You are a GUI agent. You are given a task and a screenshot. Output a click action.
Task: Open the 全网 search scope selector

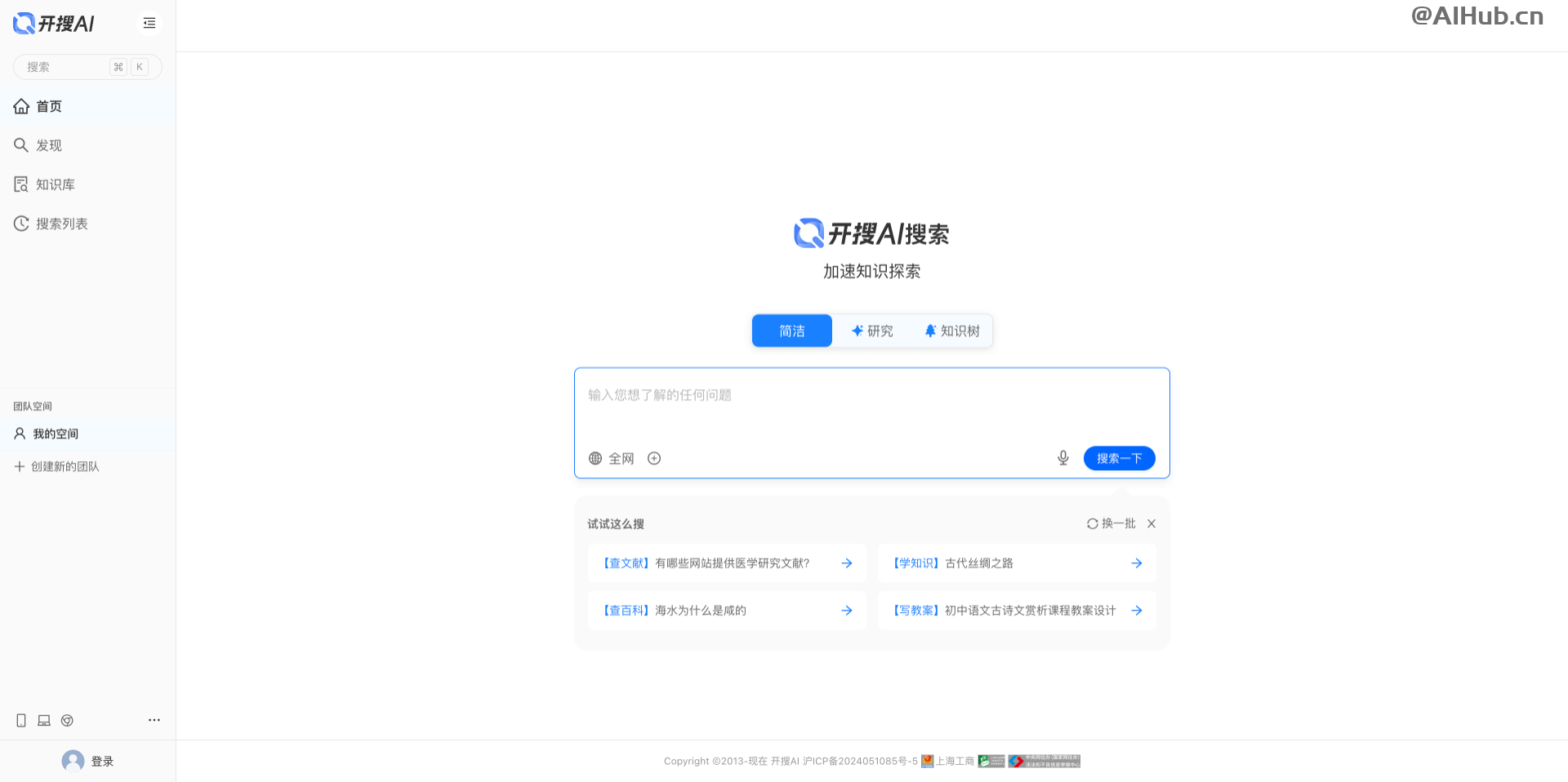point(612,458)
